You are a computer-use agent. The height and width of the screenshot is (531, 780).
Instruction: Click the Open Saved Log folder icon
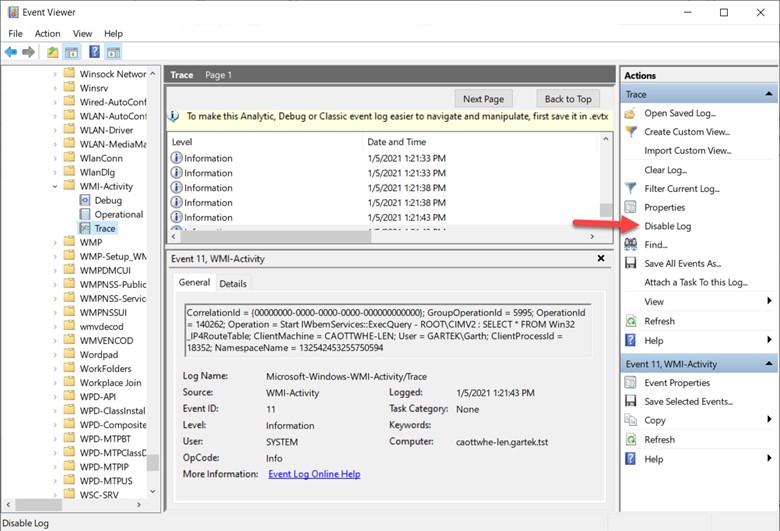point(630,113)
